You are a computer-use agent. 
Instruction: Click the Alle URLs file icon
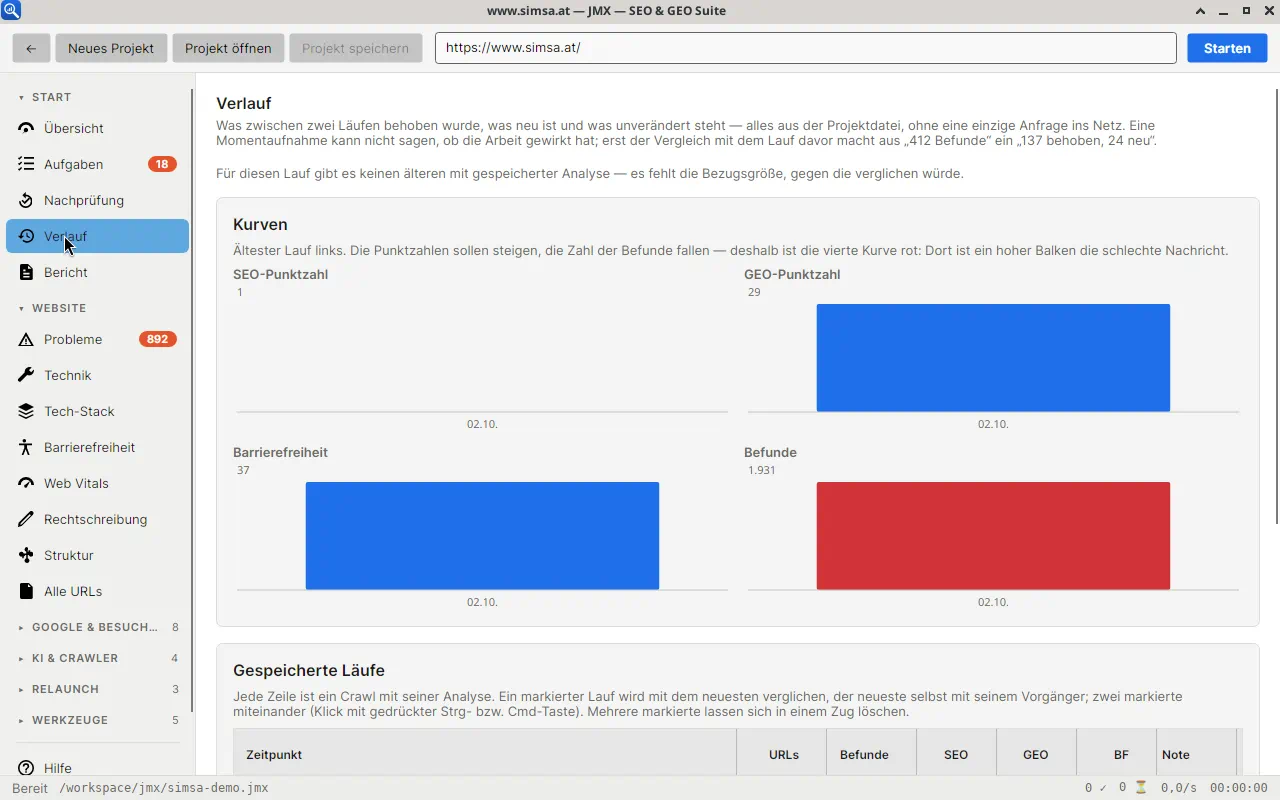26,591
